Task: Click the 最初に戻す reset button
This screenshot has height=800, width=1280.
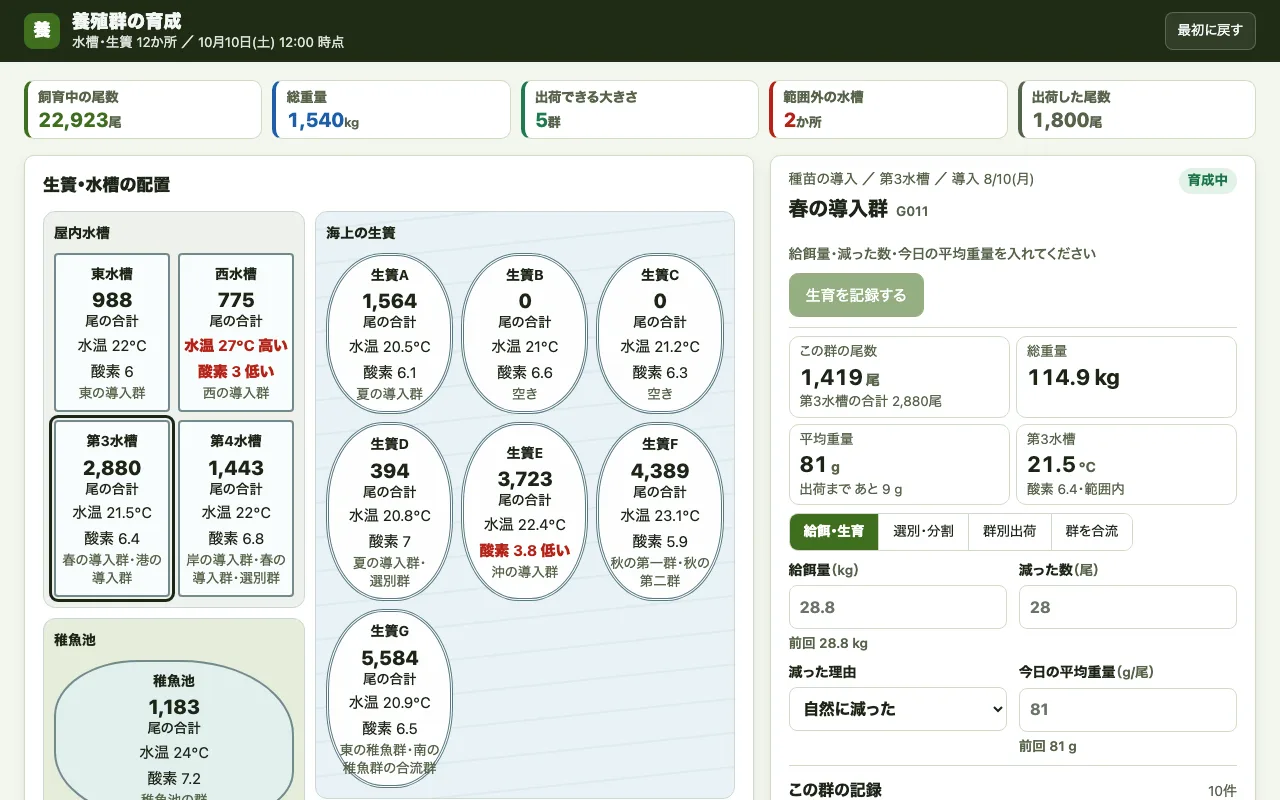Action: pos(1210,30)
